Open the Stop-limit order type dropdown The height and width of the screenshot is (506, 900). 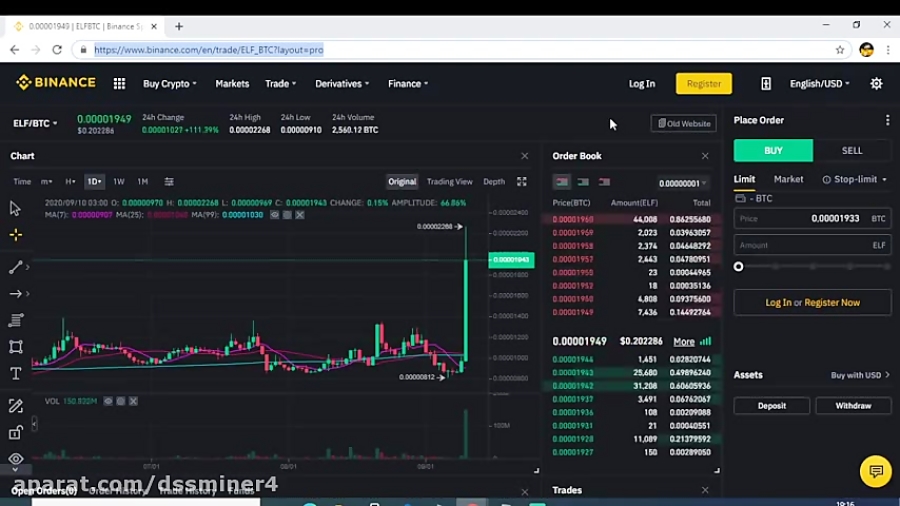pos(855,180)
